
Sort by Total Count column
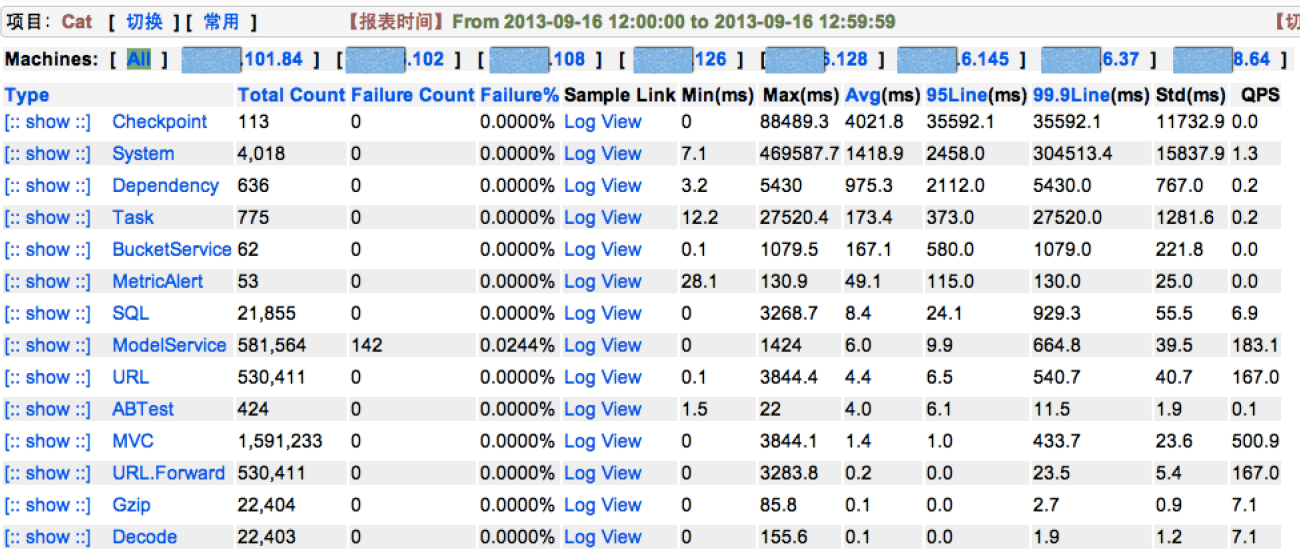[291, 96]
